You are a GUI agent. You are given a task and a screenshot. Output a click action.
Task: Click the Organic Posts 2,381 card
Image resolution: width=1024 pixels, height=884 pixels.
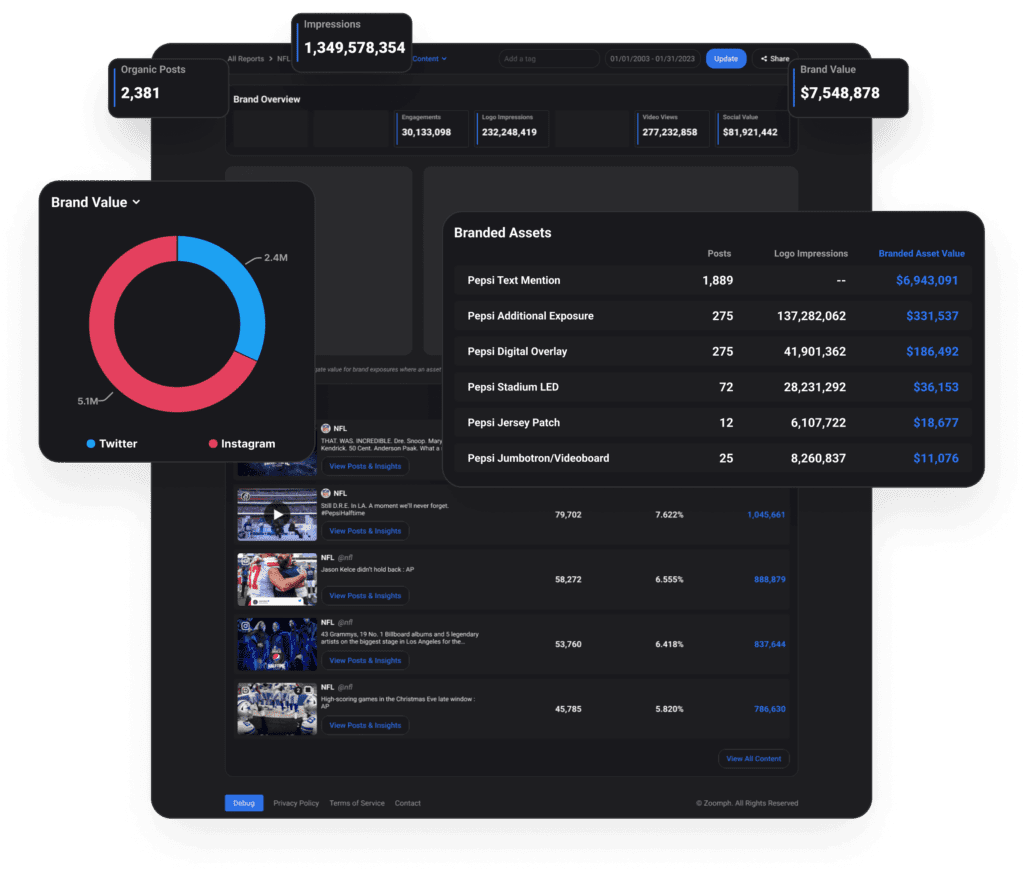point(168,88)
